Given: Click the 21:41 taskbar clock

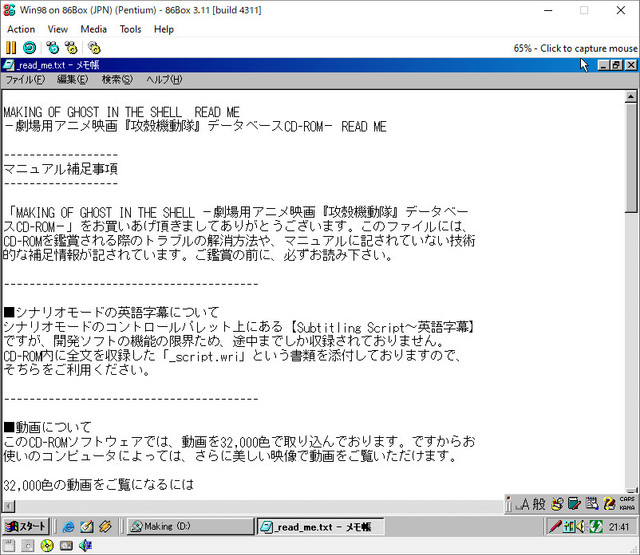Looking at the screenshot, I should click(x=619, y=527).
